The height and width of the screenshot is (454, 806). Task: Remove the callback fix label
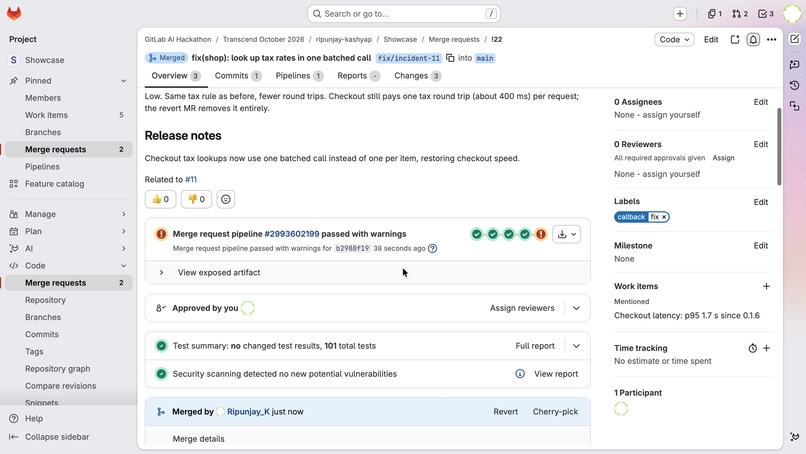tap(664, 217)
